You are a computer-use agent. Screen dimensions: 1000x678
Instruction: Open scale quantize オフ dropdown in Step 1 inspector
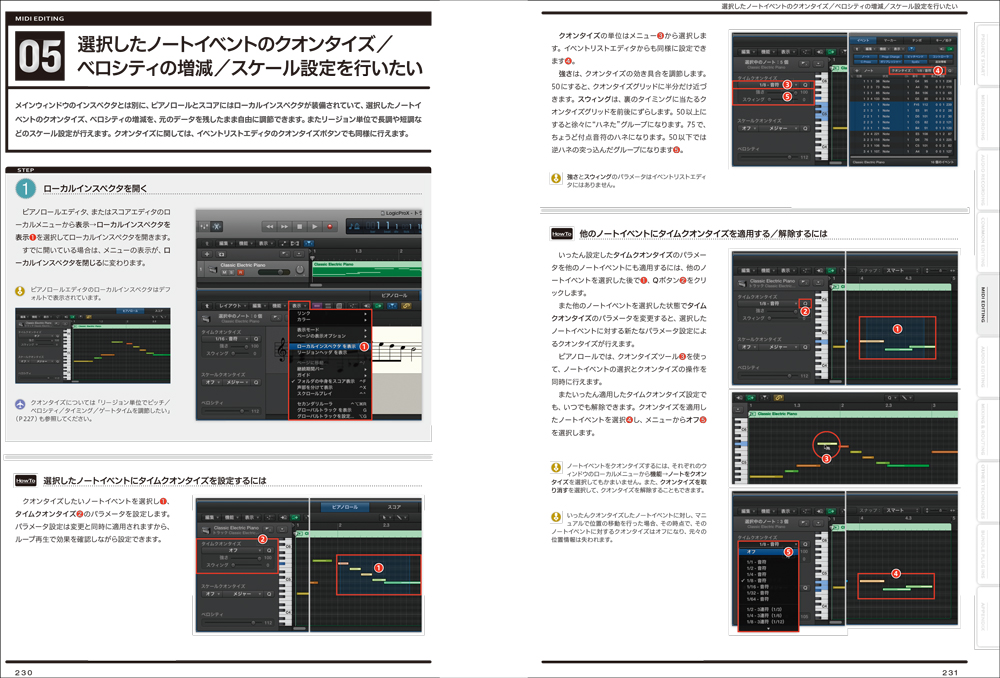coord(211,382)
